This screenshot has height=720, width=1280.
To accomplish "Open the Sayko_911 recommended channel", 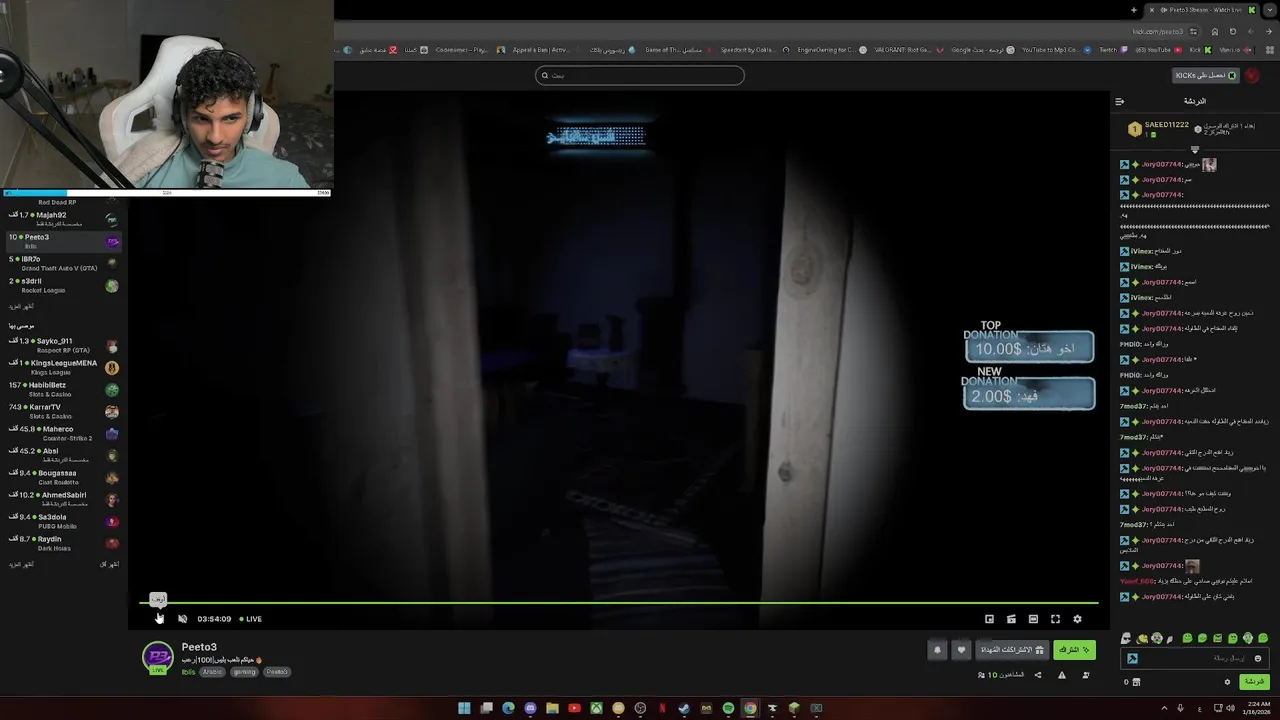I will tap(64, 345).
